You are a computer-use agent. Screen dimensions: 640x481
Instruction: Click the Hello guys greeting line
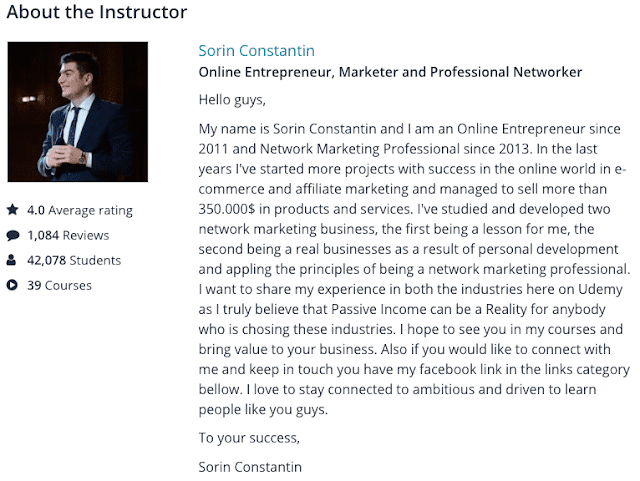coord(233,100)
